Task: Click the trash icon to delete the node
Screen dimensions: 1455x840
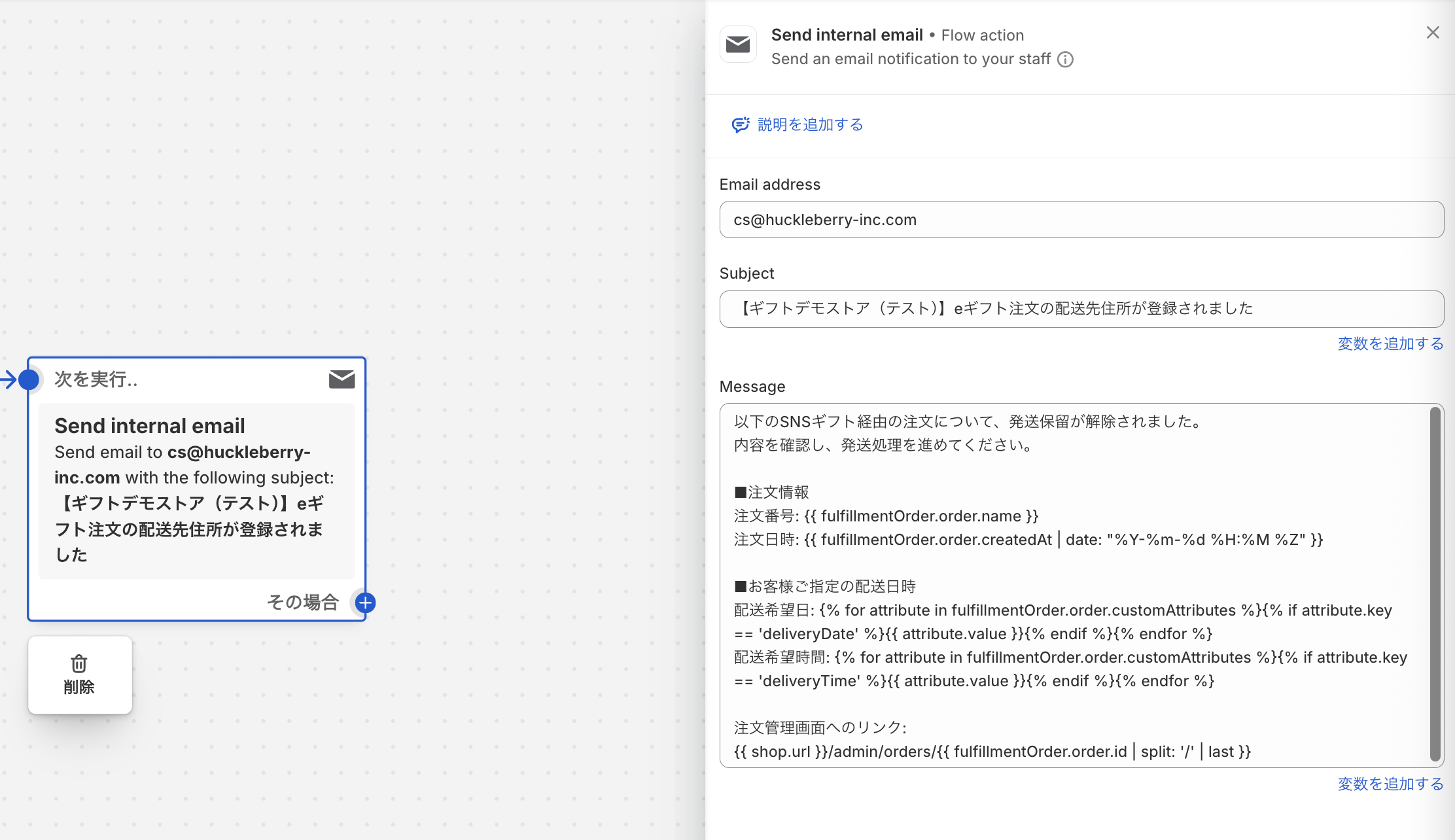Action: (79, 663)
